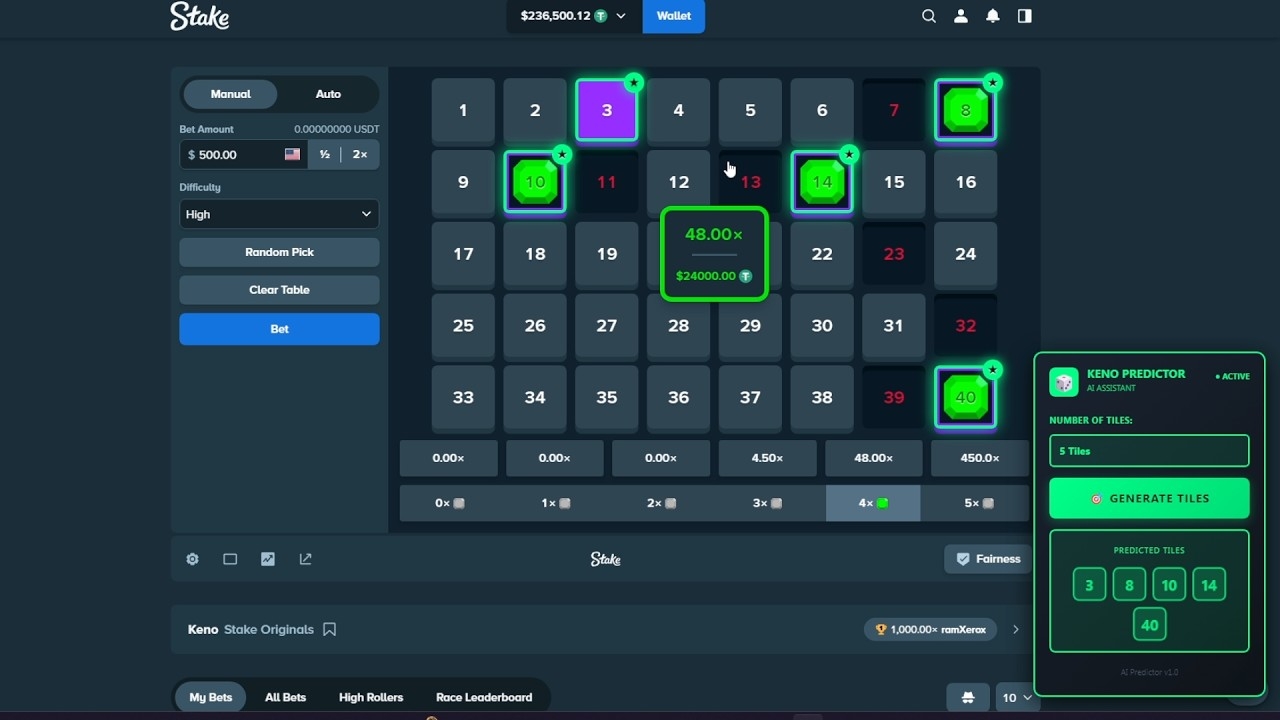Open game settings gear icon
Screen dimensions: 1280x720
click(x=192, y=559)
